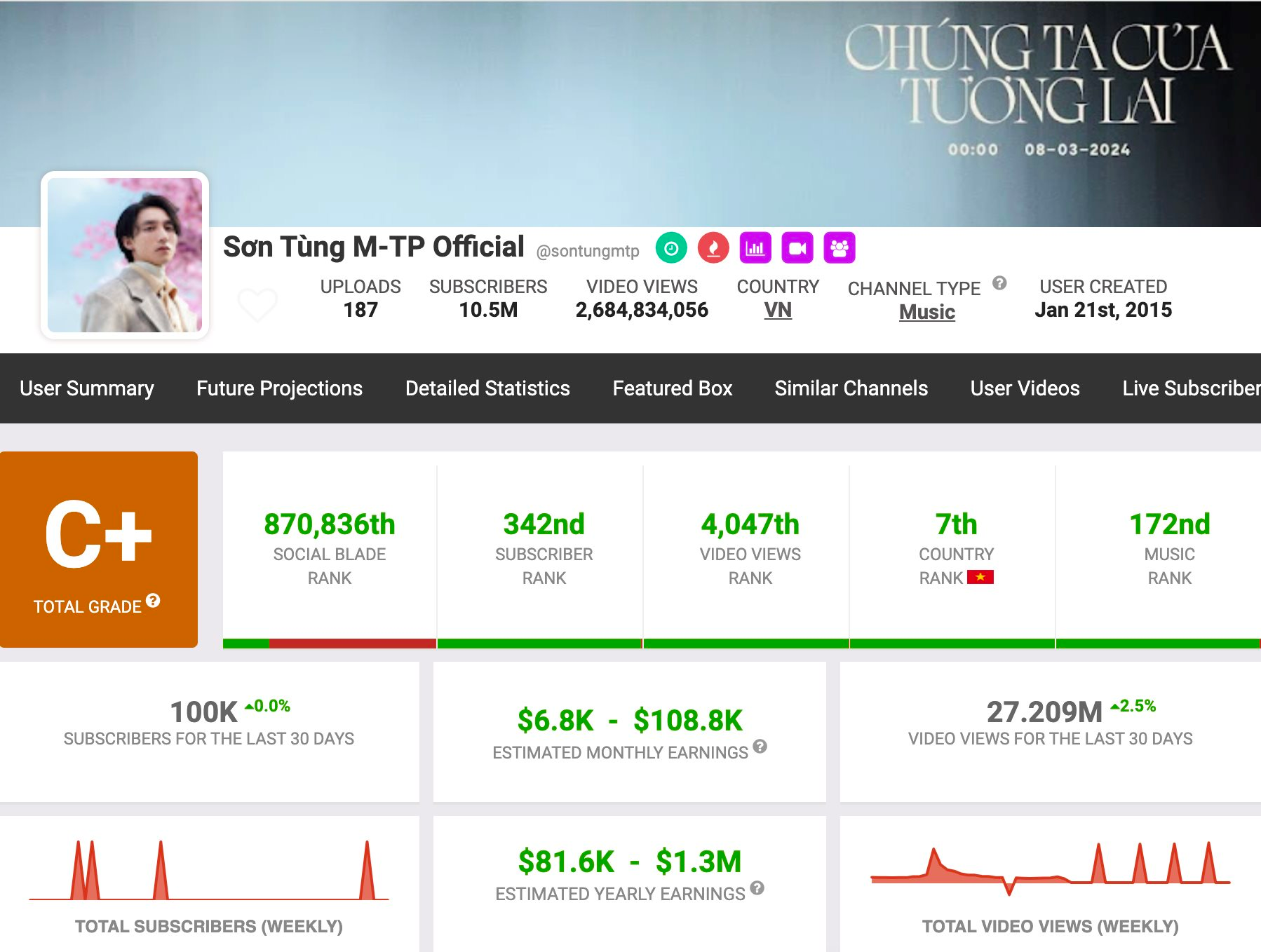
Task: Click help icon for Estimated Yearly Earnings
Action: (x=757, y=888)
